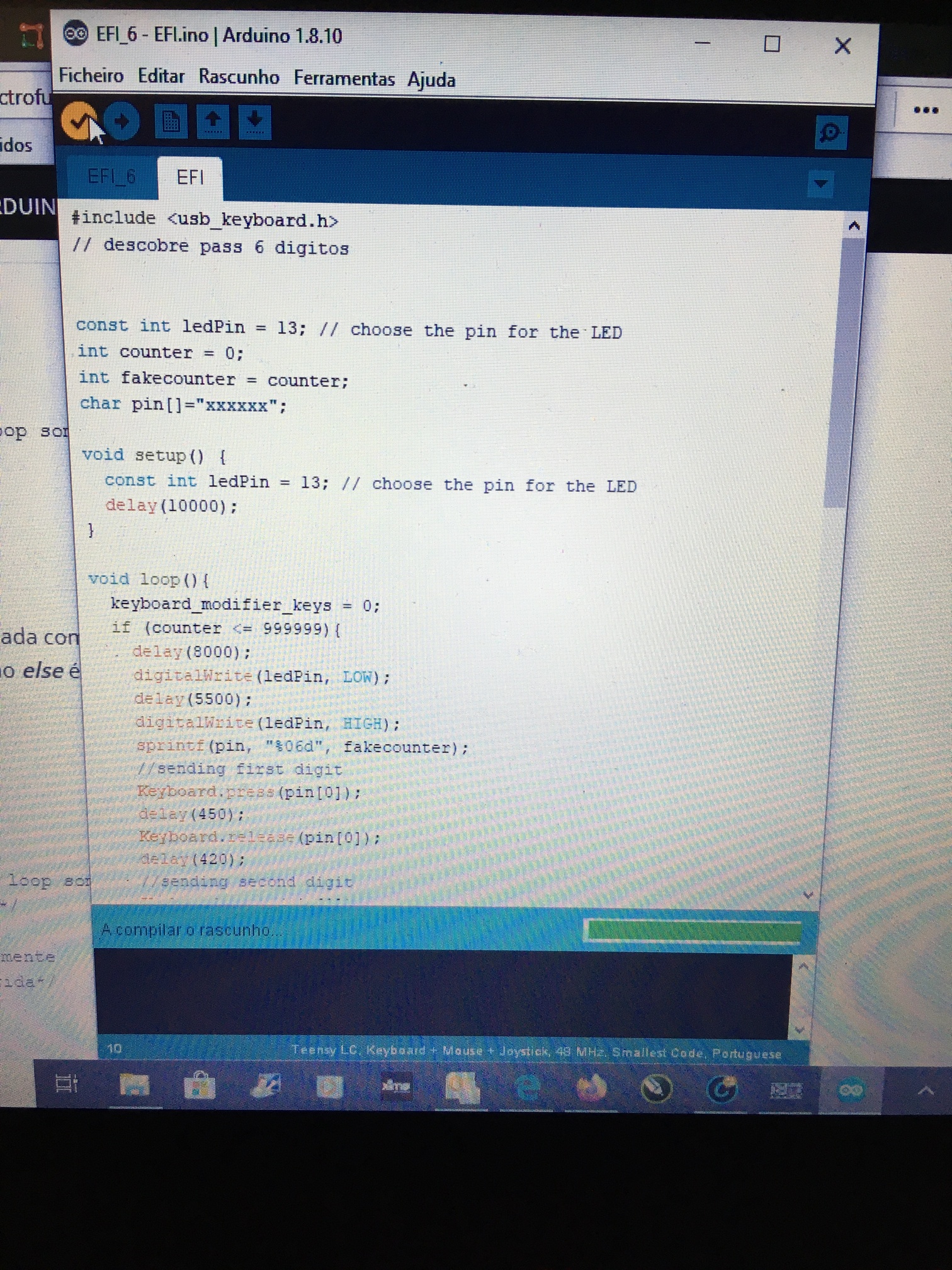Open Edge browser from the taskbar
Viewport: 952px width, 1270px height.
(x=527, y=1087)
